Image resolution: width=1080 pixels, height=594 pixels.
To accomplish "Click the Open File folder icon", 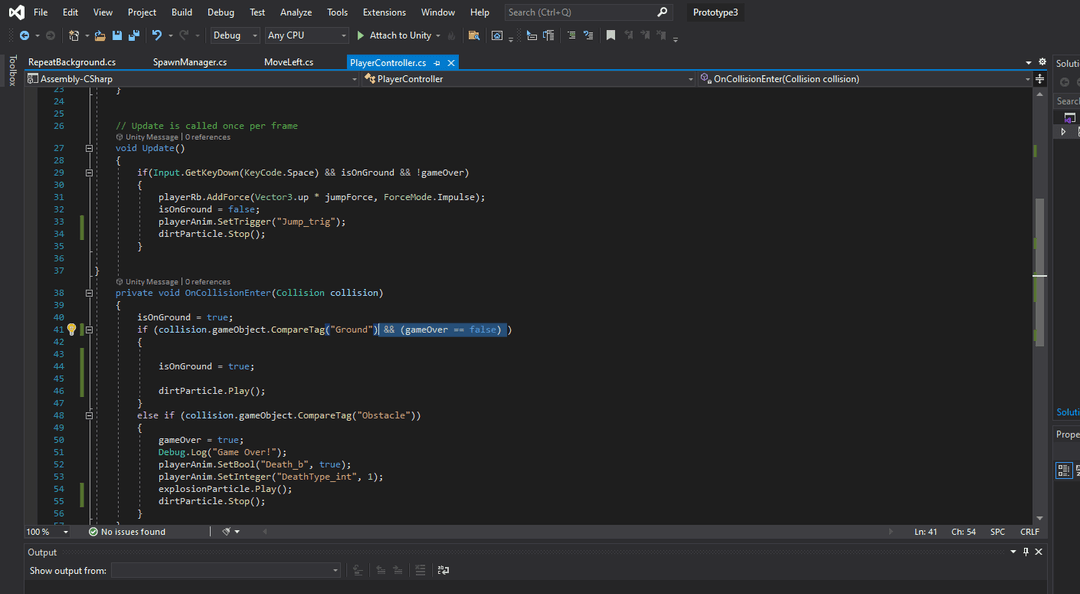I will pyautogui.click(x=99, y=36).
